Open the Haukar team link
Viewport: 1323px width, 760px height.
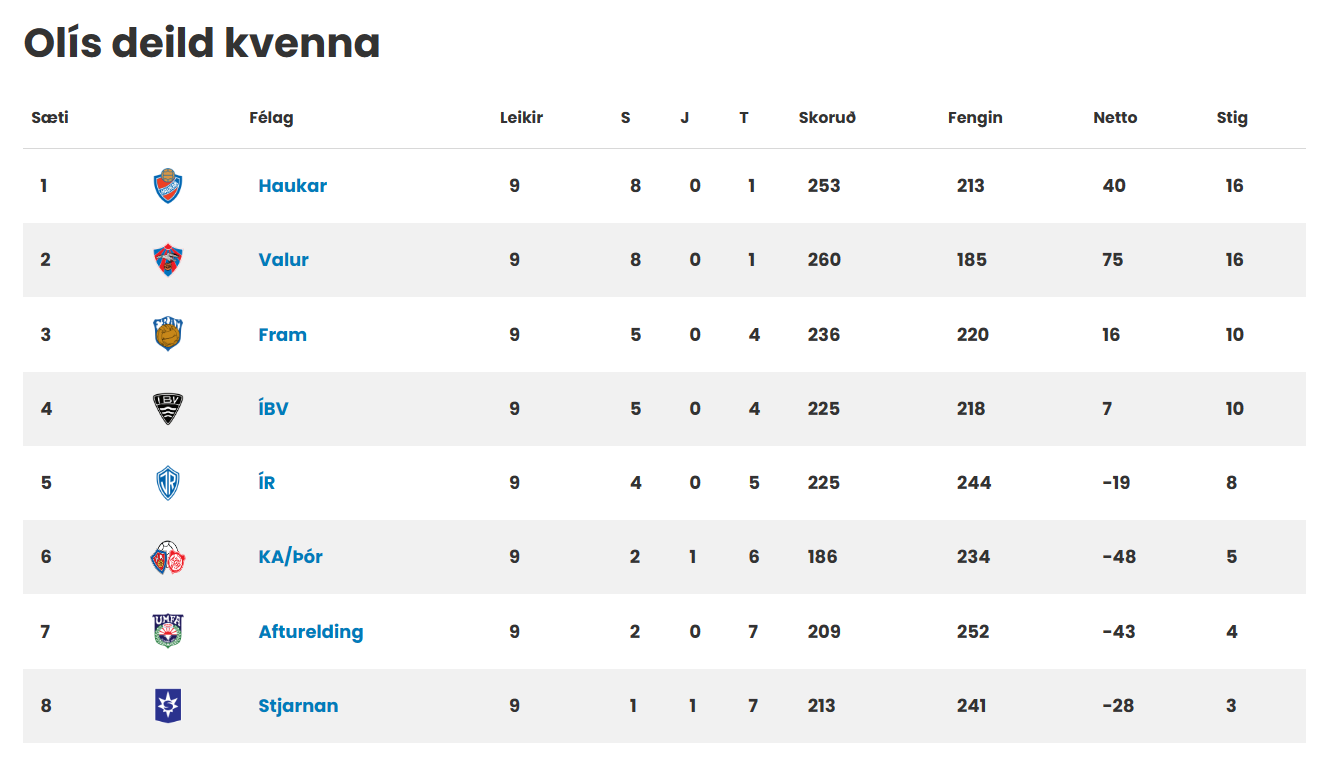click(x=293, y=186)
